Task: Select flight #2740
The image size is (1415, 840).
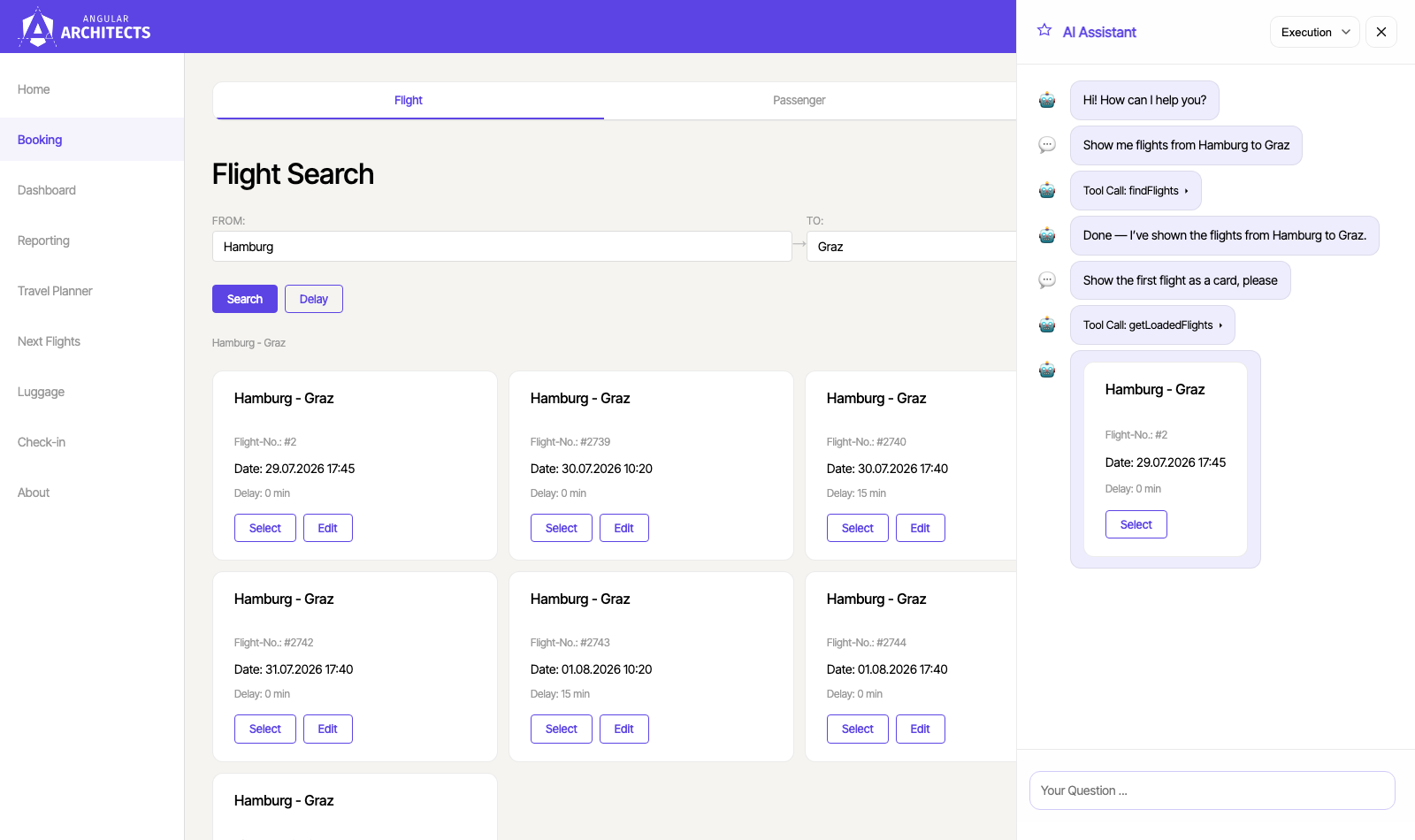Action: click(x=858, y=528)
